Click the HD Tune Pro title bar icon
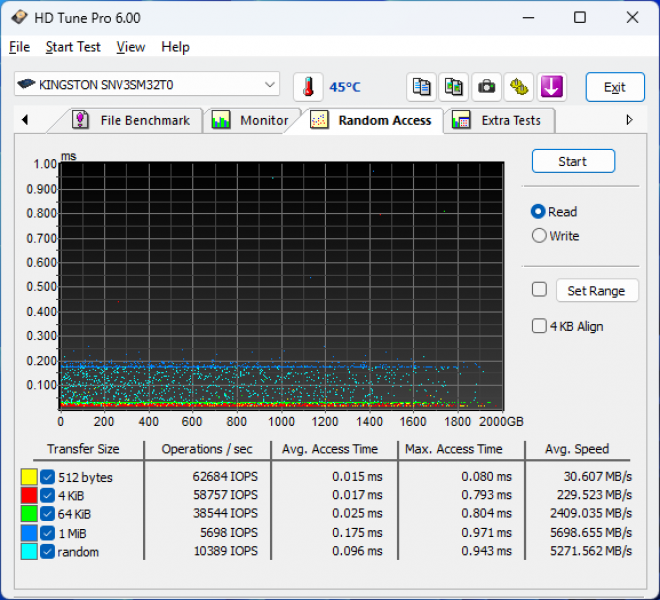 (x=20, y=18)
